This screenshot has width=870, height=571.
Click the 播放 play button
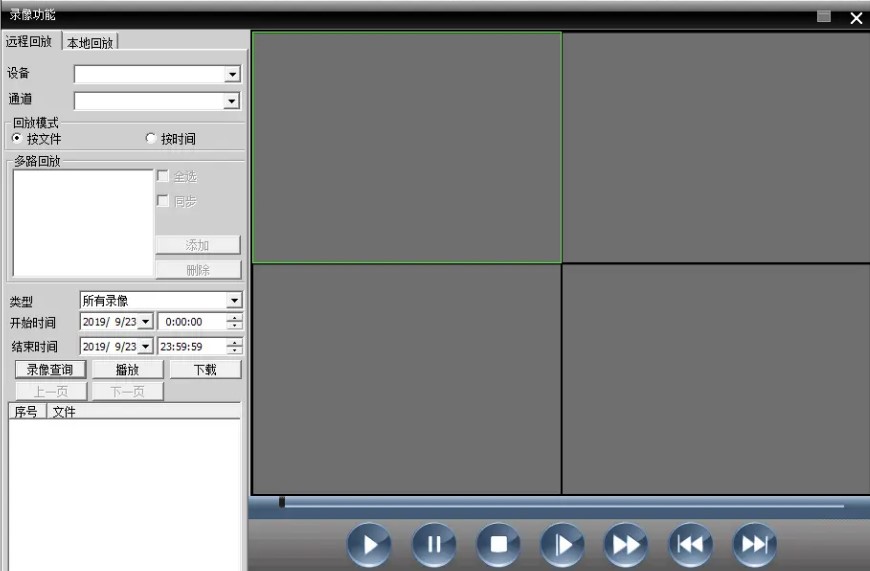click(128, 370)
